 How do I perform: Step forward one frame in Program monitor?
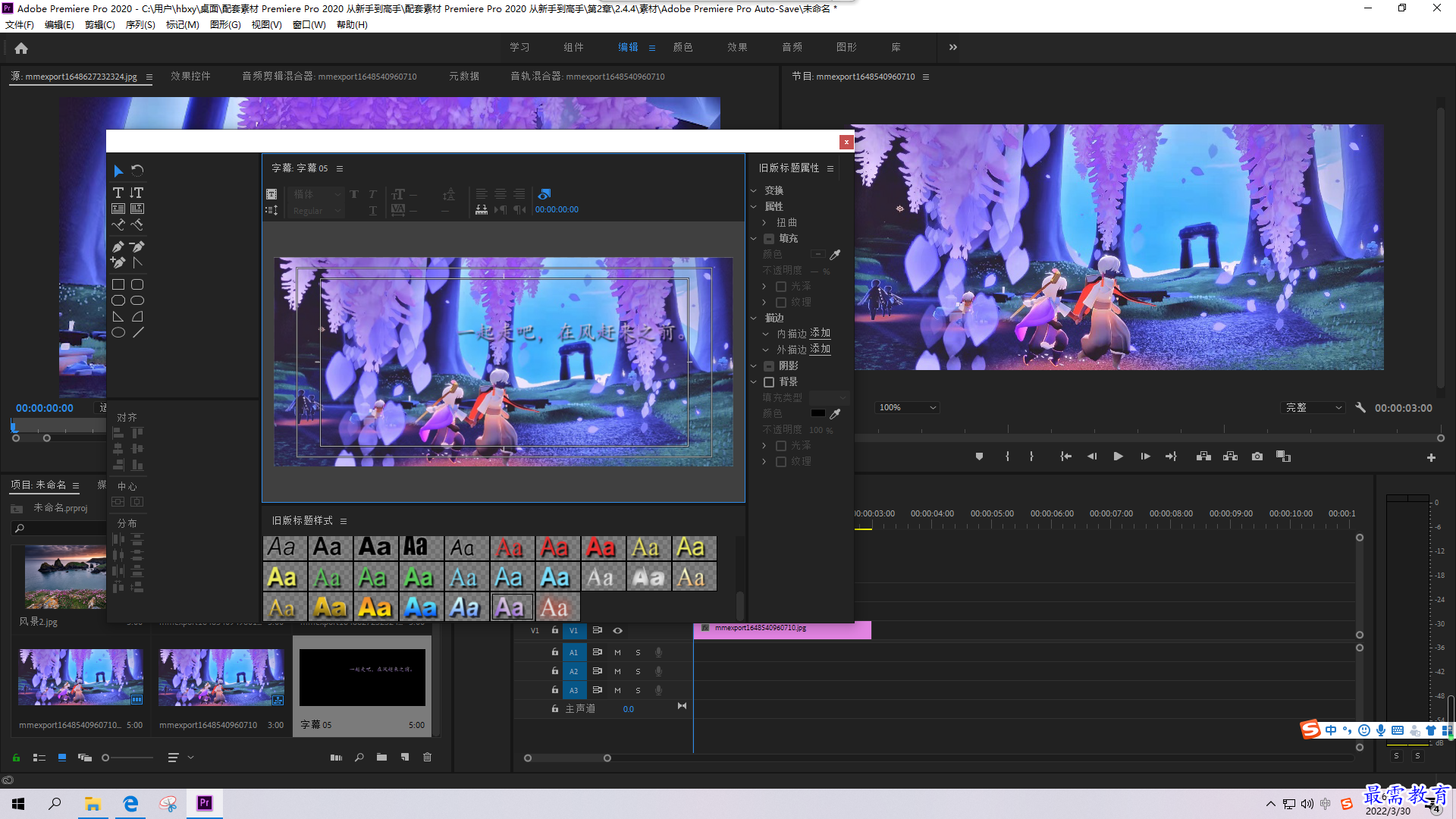(1145, 457)
